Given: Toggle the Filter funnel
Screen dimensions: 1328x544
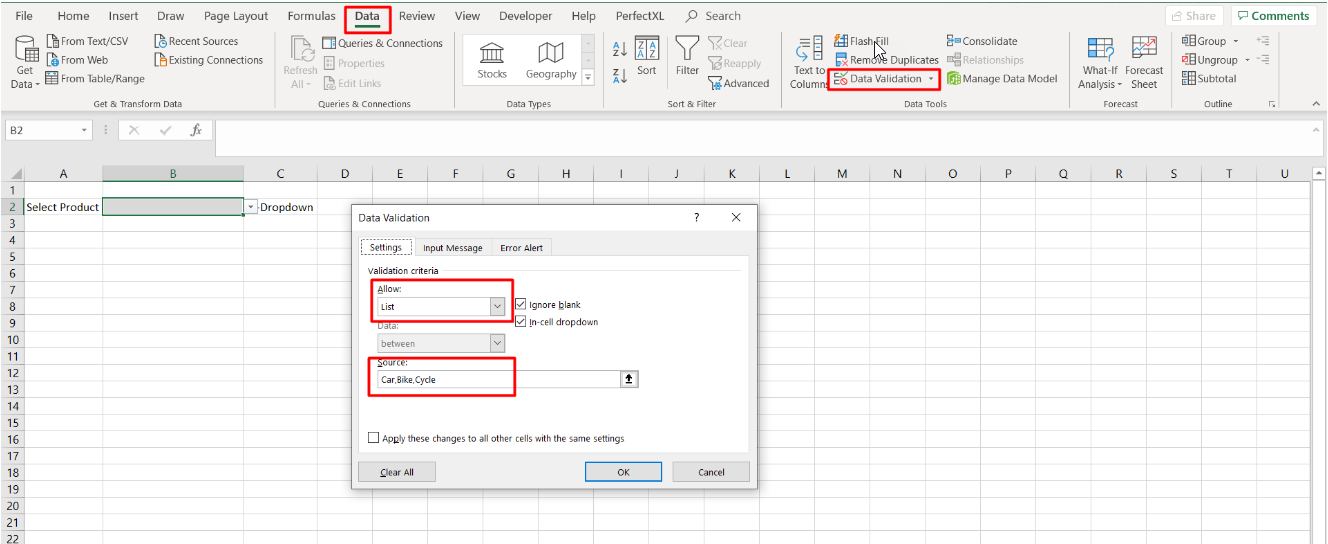Looking at the screenshot, I should tap(687, 57).
